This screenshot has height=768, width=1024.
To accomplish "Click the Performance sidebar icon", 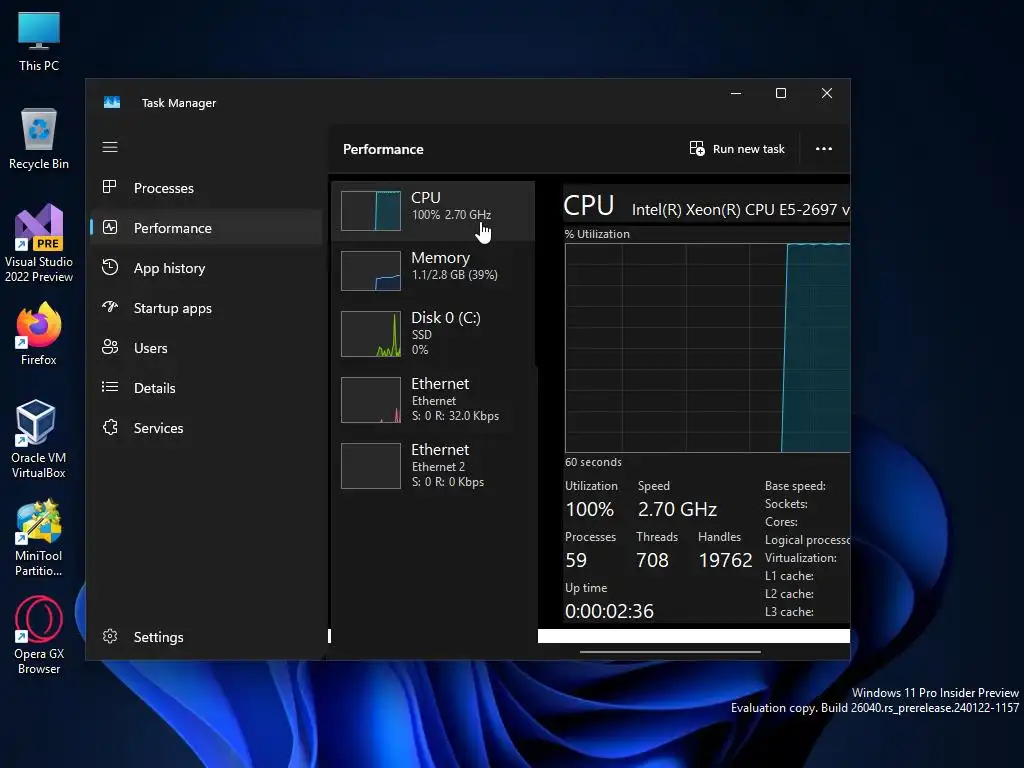I will click(110, 227).
